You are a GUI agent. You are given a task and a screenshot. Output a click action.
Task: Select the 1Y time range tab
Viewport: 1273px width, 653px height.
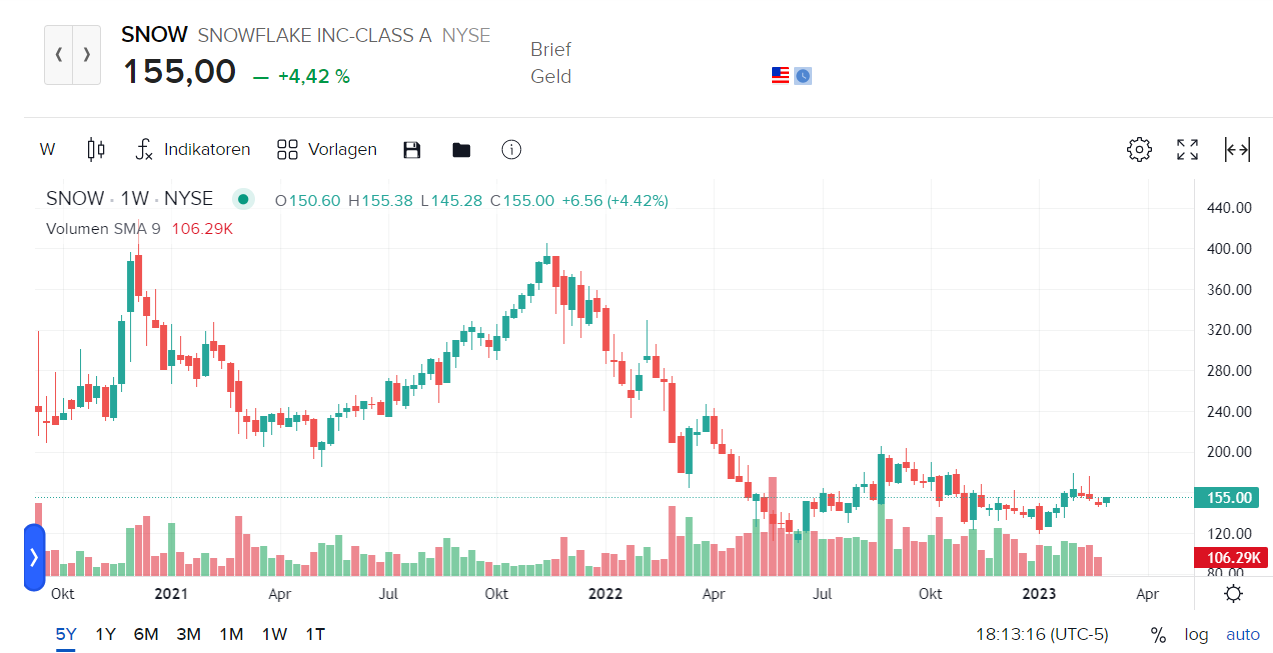tap(106, 634)
